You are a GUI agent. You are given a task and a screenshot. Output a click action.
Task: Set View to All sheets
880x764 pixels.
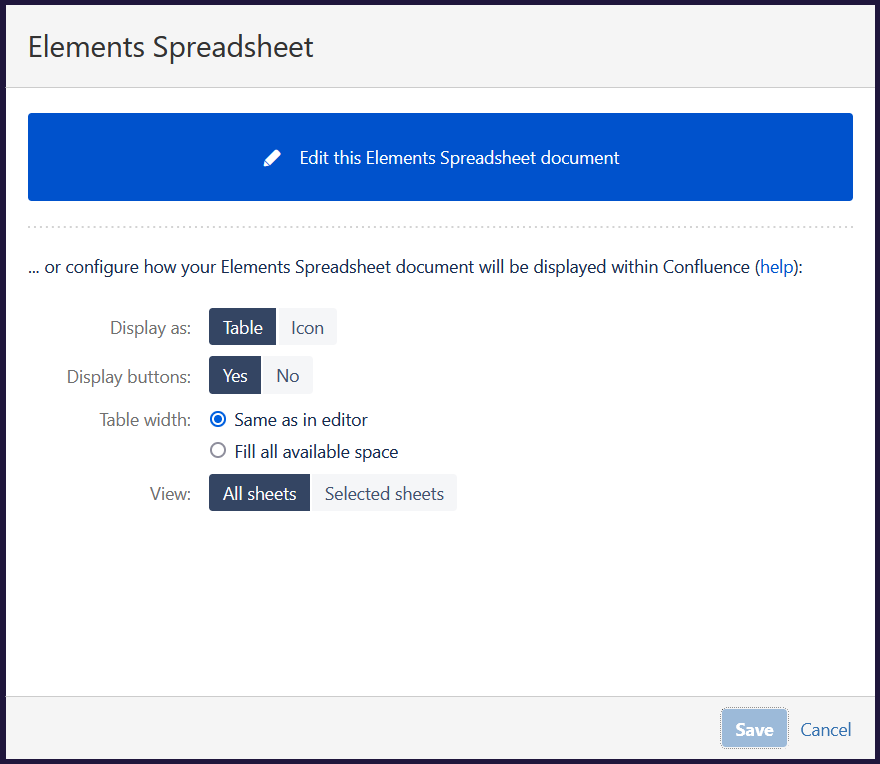coord(260,493)
